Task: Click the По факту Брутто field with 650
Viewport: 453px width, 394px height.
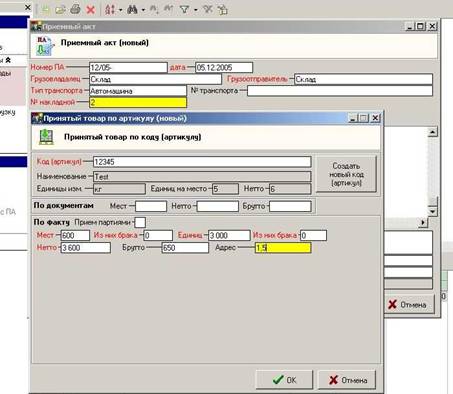Action: (185, 248)
